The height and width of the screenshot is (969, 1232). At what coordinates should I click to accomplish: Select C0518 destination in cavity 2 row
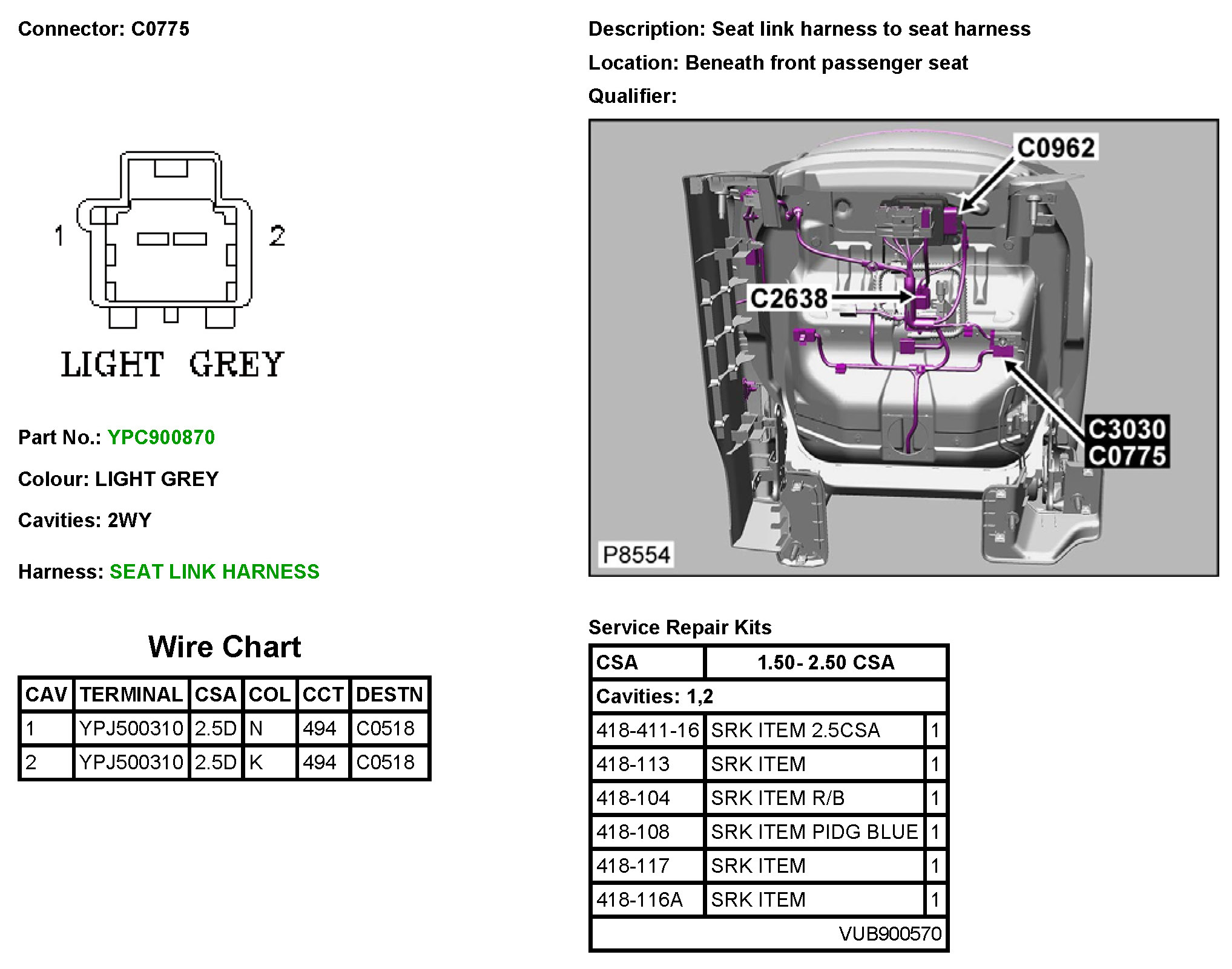point(385,762)
